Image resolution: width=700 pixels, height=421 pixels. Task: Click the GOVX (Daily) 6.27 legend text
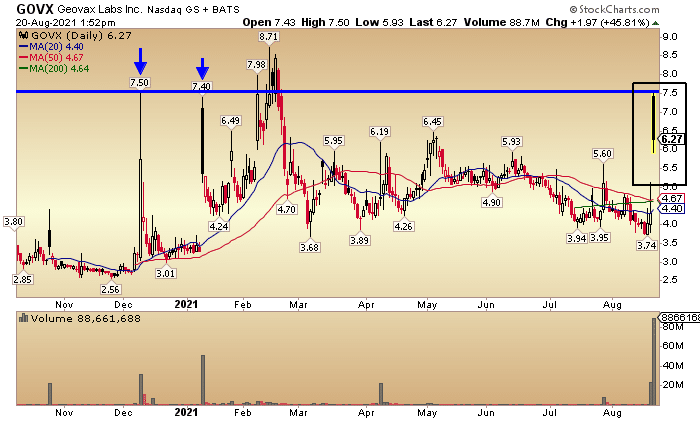pos(81,36)
